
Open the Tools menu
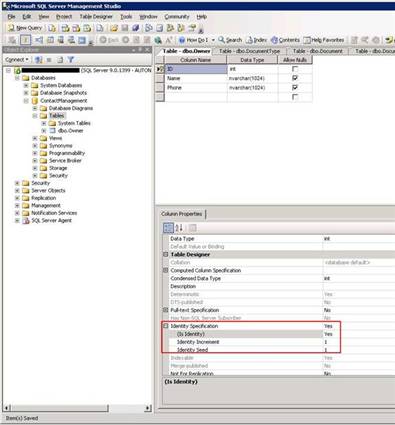(x=126, y=17)
